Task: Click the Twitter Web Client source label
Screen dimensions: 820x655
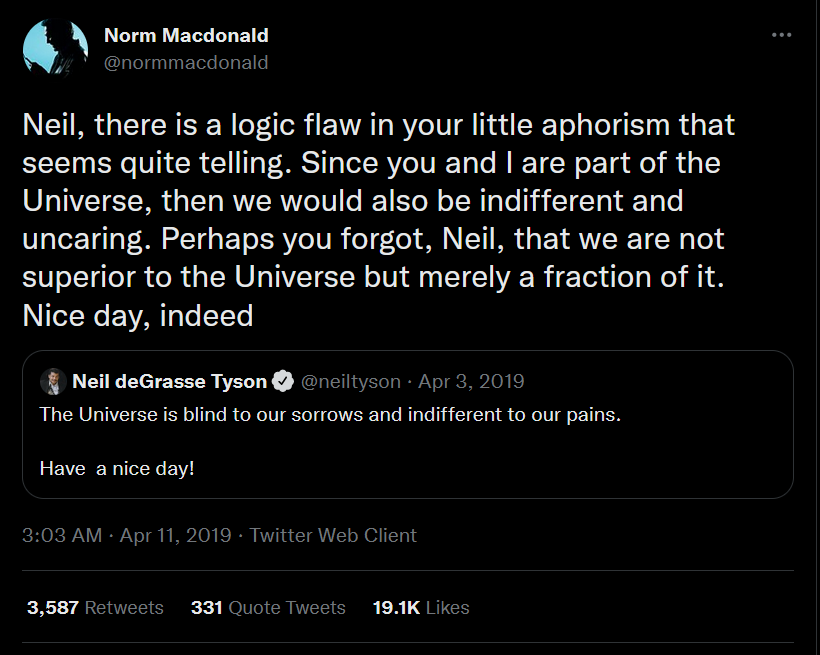Action: [333, 535]
